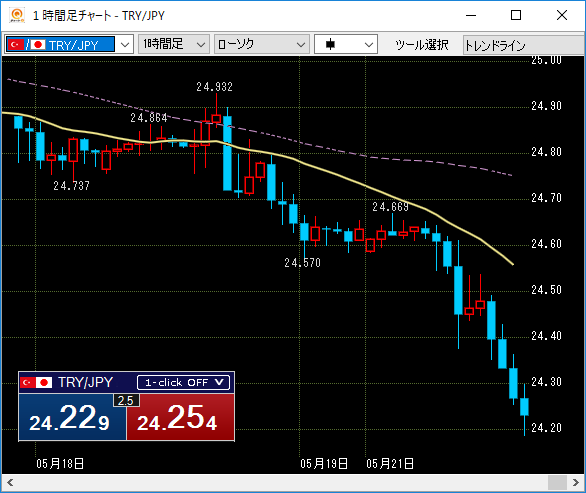The image size is (586, 493).
Task: Click the right scroll arrow
Action: [x=576, y=483]
